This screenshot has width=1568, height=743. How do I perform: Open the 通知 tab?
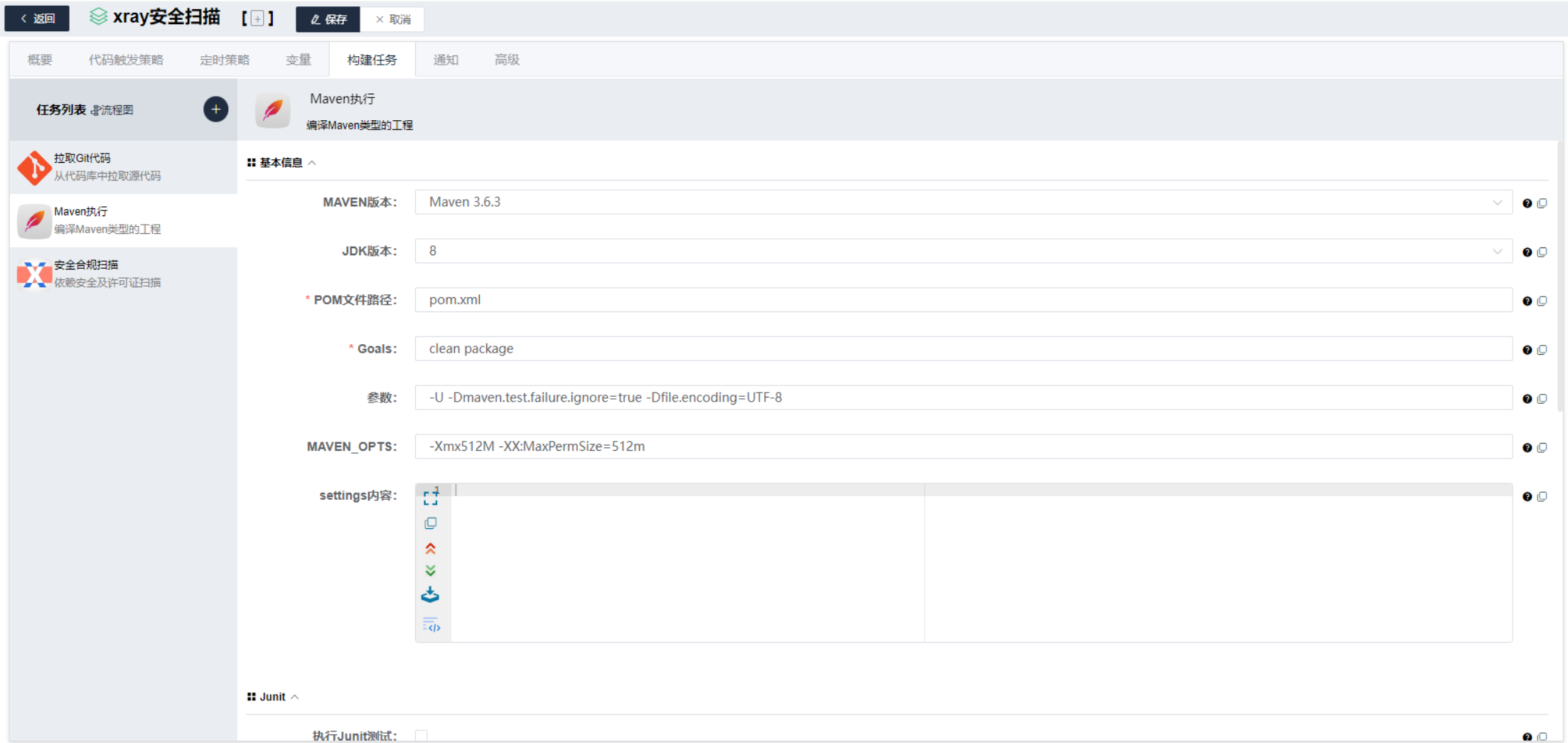446,60
